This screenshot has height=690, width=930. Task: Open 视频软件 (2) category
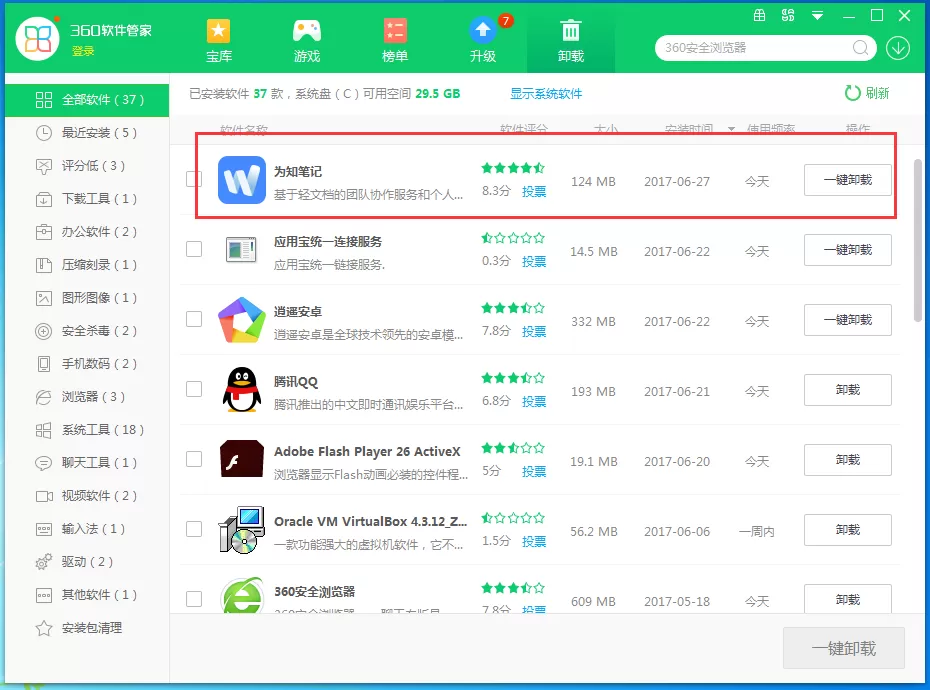87,496
